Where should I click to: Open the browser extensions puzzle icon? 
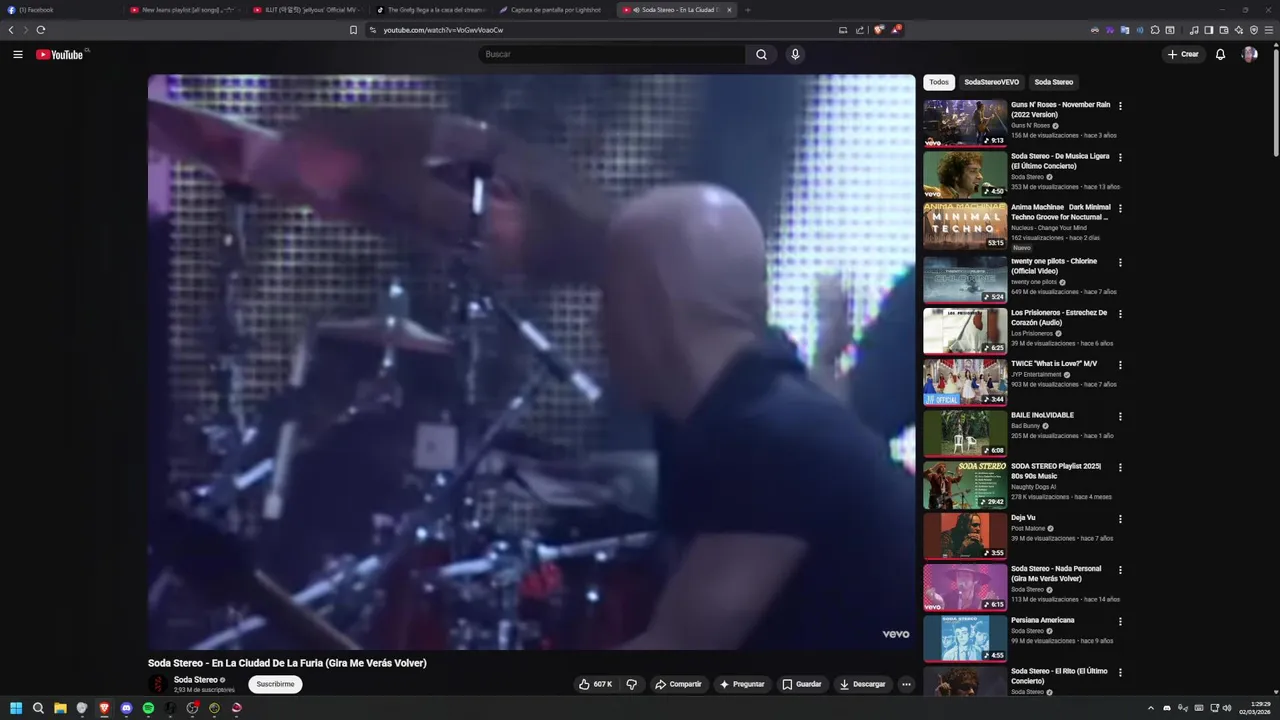(x=1155, y=30)
